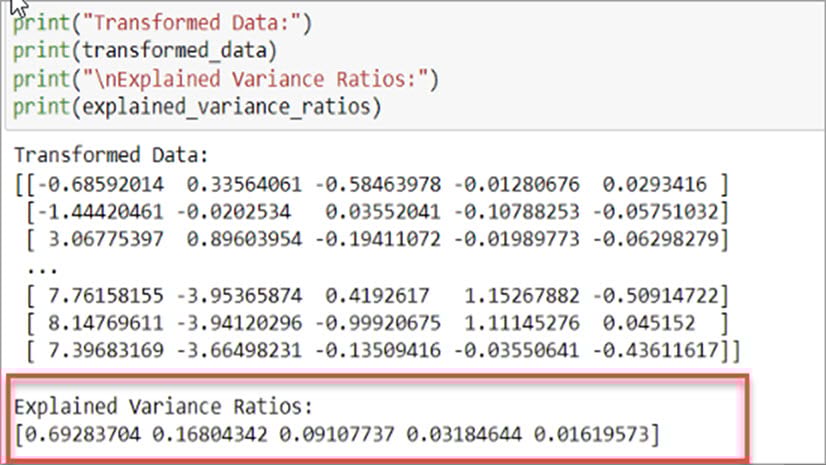The image size is (826, 465).
Task: Click the "Explained Variance Ratios:" output heading
Action: tap(162, 407)
